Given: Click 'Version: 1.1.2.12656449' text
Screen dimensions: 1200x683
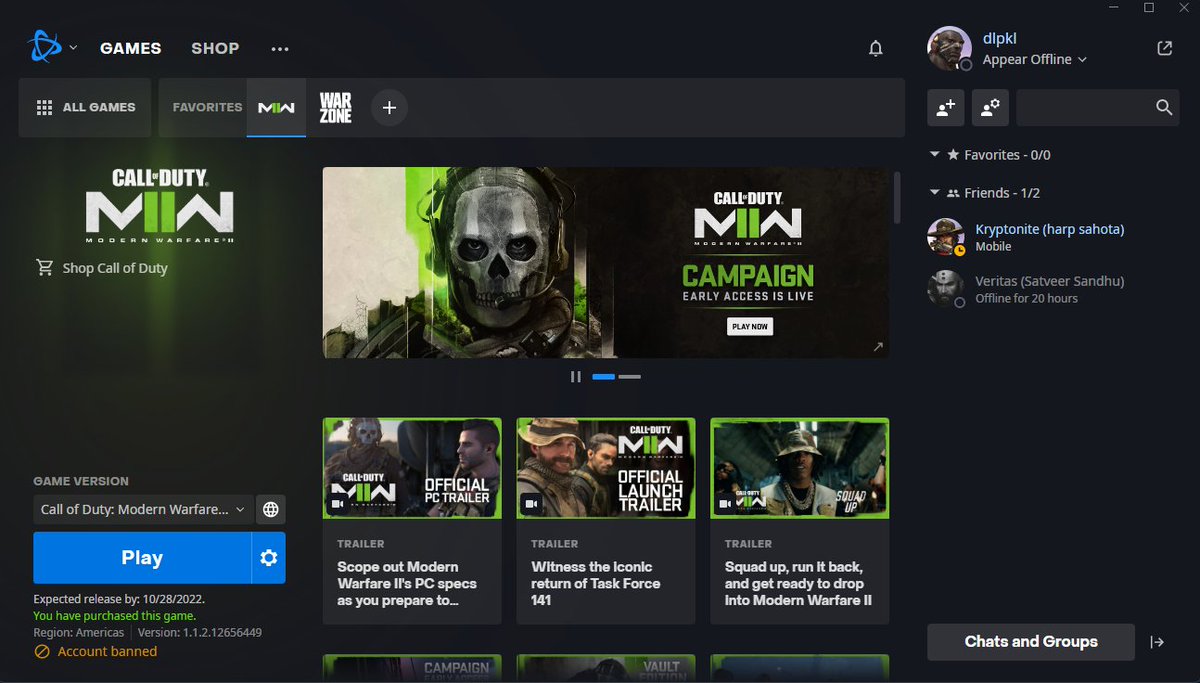Looking at the screenshot, I should coord(200,632).
